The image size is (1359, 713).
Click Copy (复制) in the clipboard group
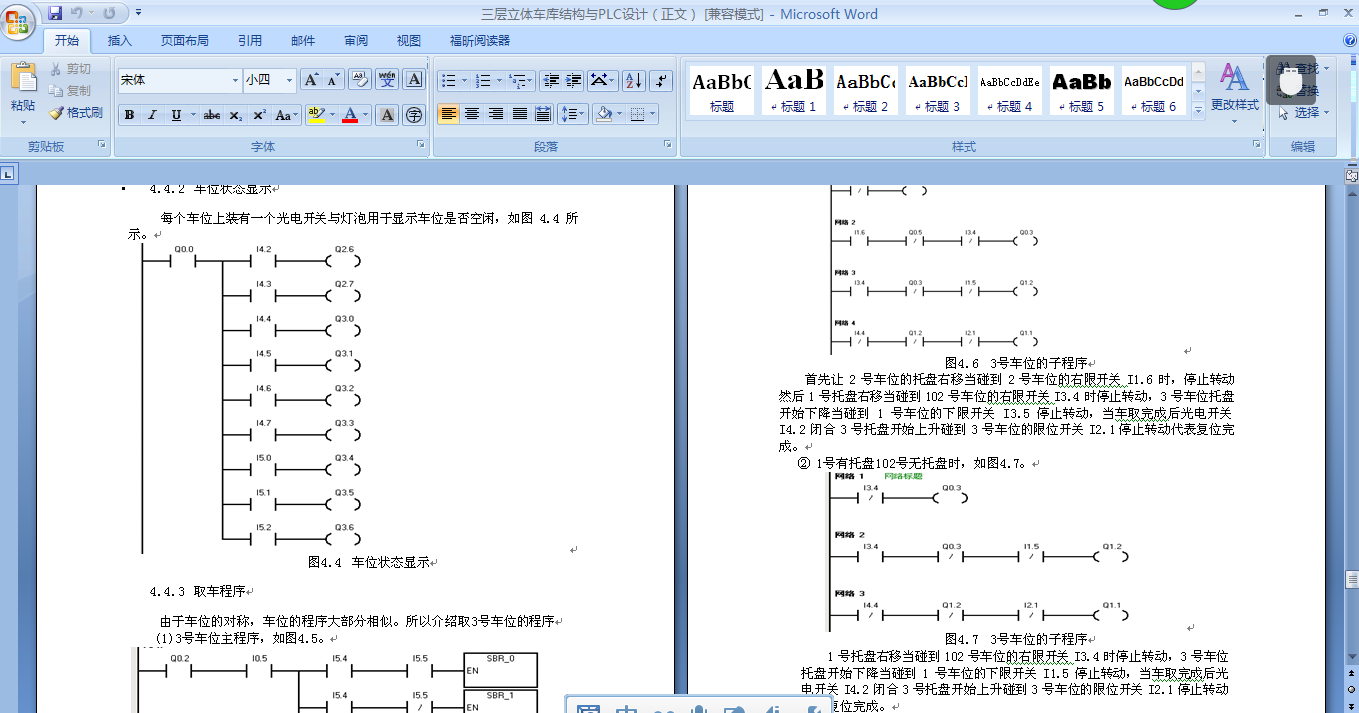coord(70,90)
